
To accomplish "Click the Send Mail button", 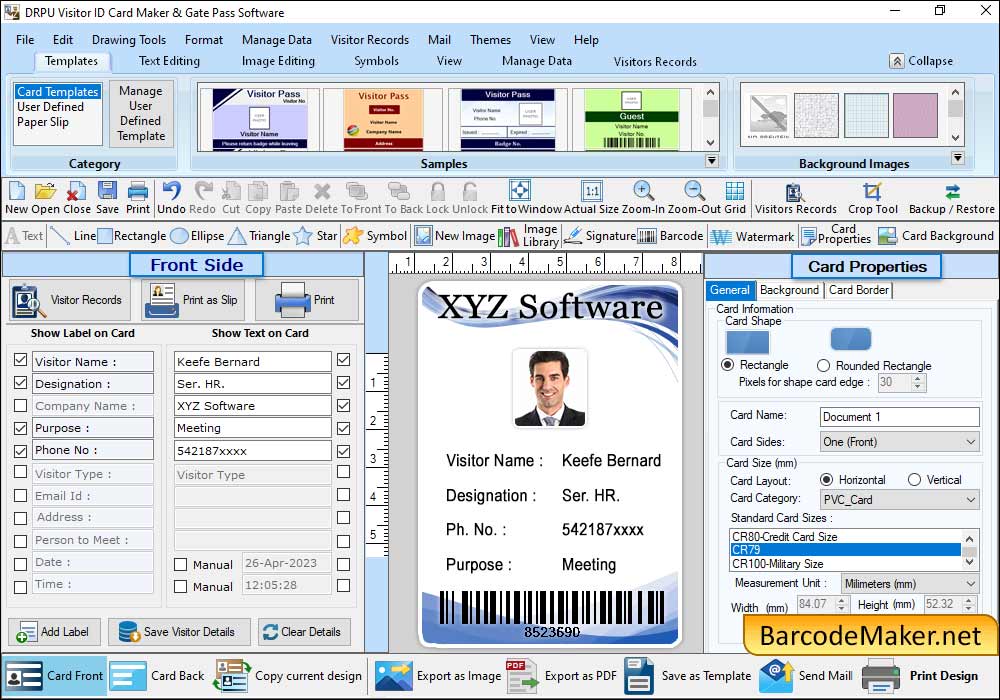I will click(x=806, y=676).
